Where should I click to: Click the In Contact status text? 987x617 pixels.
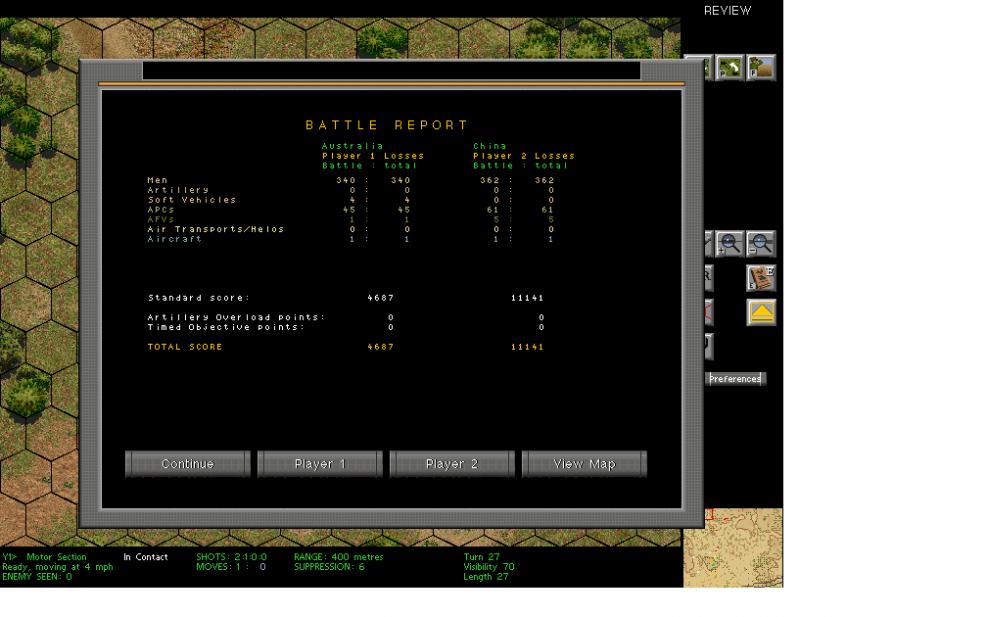[x=146, y=557]
